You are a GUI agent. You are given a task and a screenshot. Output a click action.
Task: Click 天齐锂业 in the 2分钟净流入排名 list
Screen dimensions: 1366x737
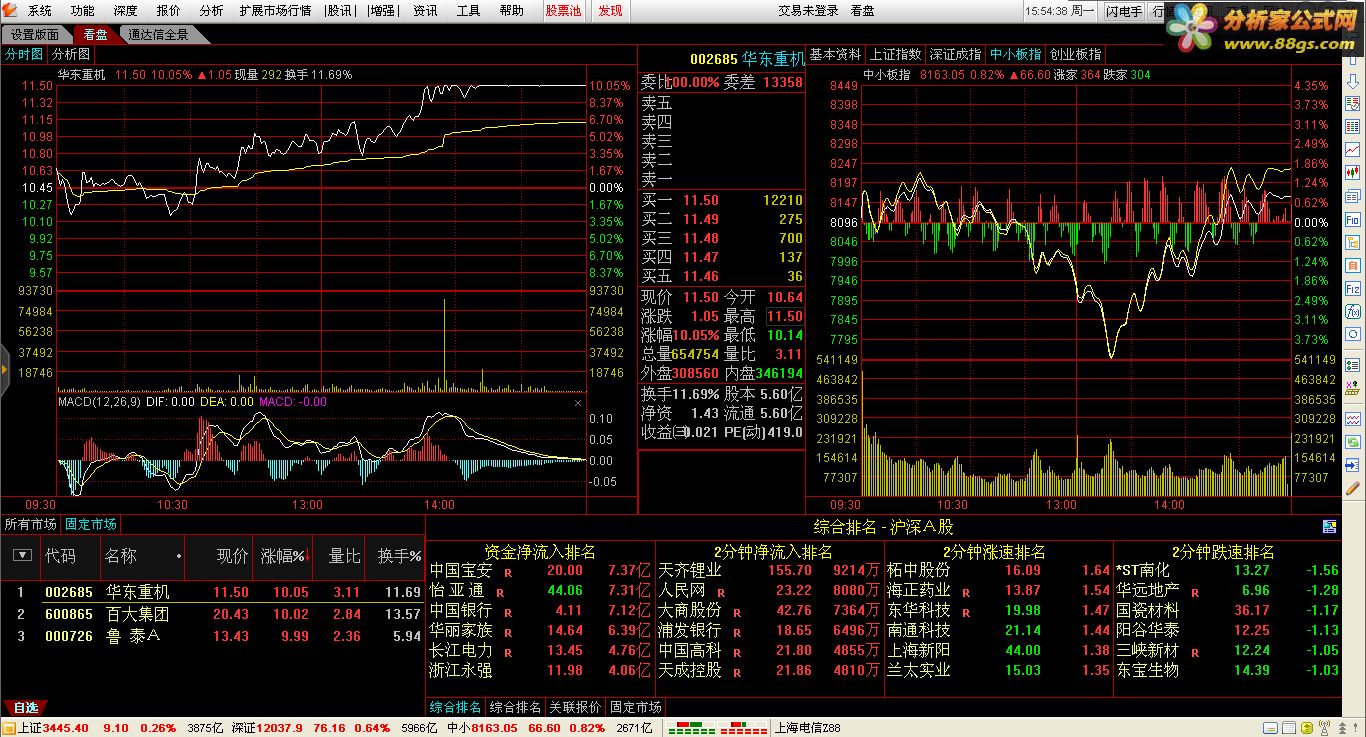(690, 570)
